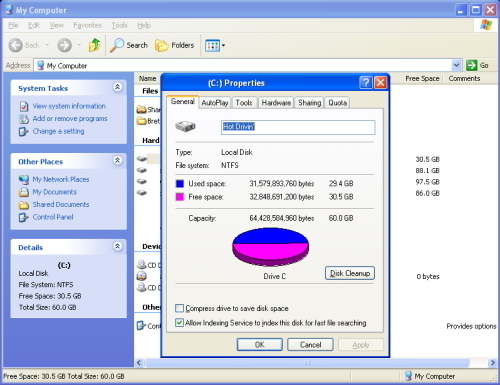Collapse the Other Places panel
500x385 pixels.
pos(117,161)
